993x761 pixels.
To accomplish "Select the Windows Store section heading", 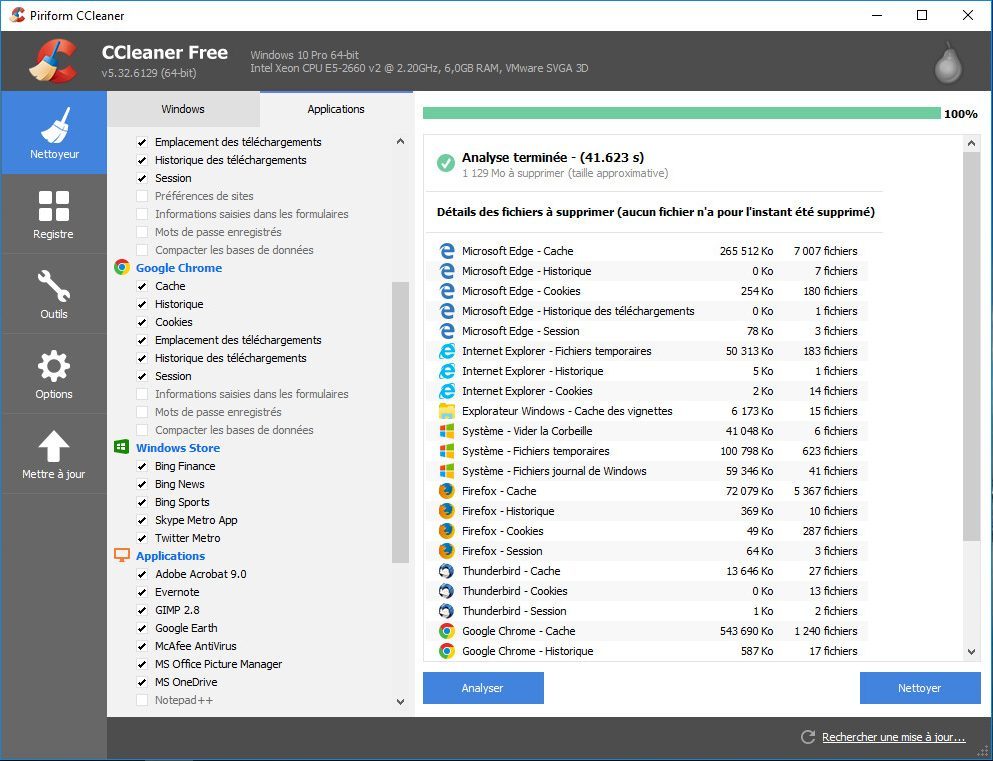I will click(x=178, y=448).
